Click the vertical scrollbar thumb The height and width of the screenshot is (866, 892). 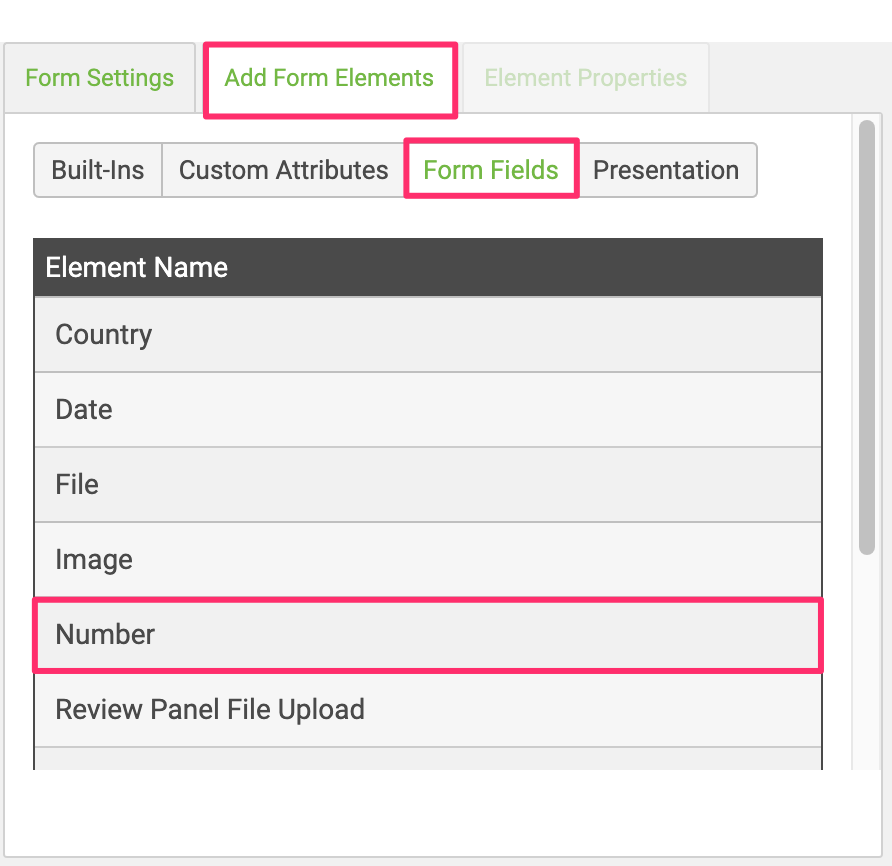[x=866, y=337]
